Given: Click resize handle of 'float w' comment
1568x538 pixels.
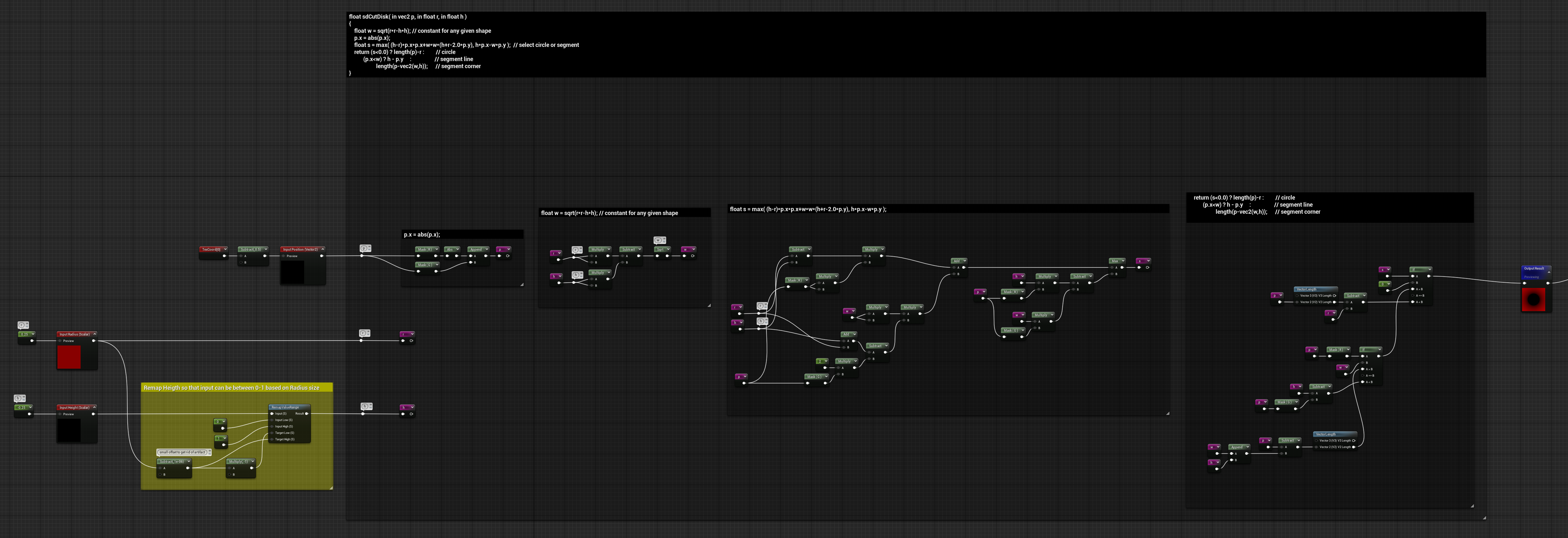Looking at the screenshot, I should click(709, 305).
